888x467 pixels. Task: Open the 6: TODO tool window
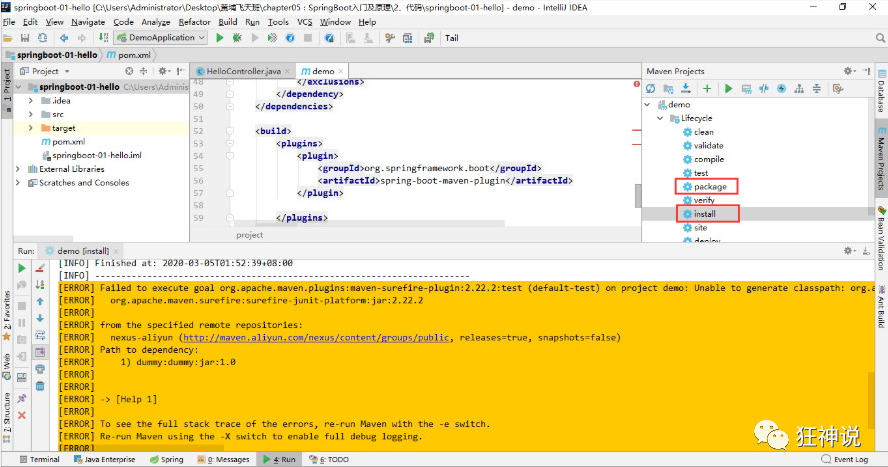pos(329,460)
